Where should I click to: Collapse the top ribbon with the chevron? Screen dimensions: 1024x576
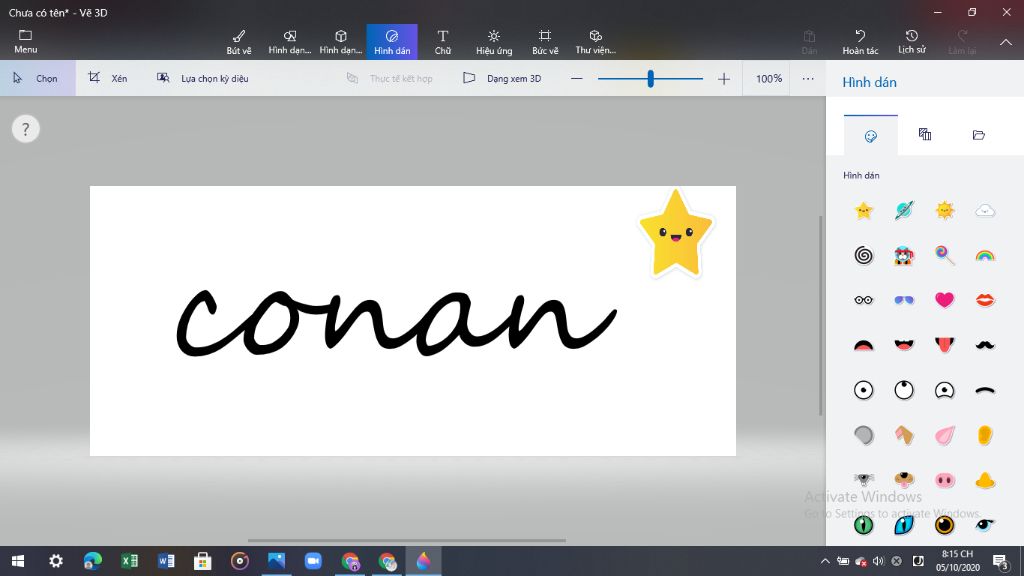coord(1006,42)
